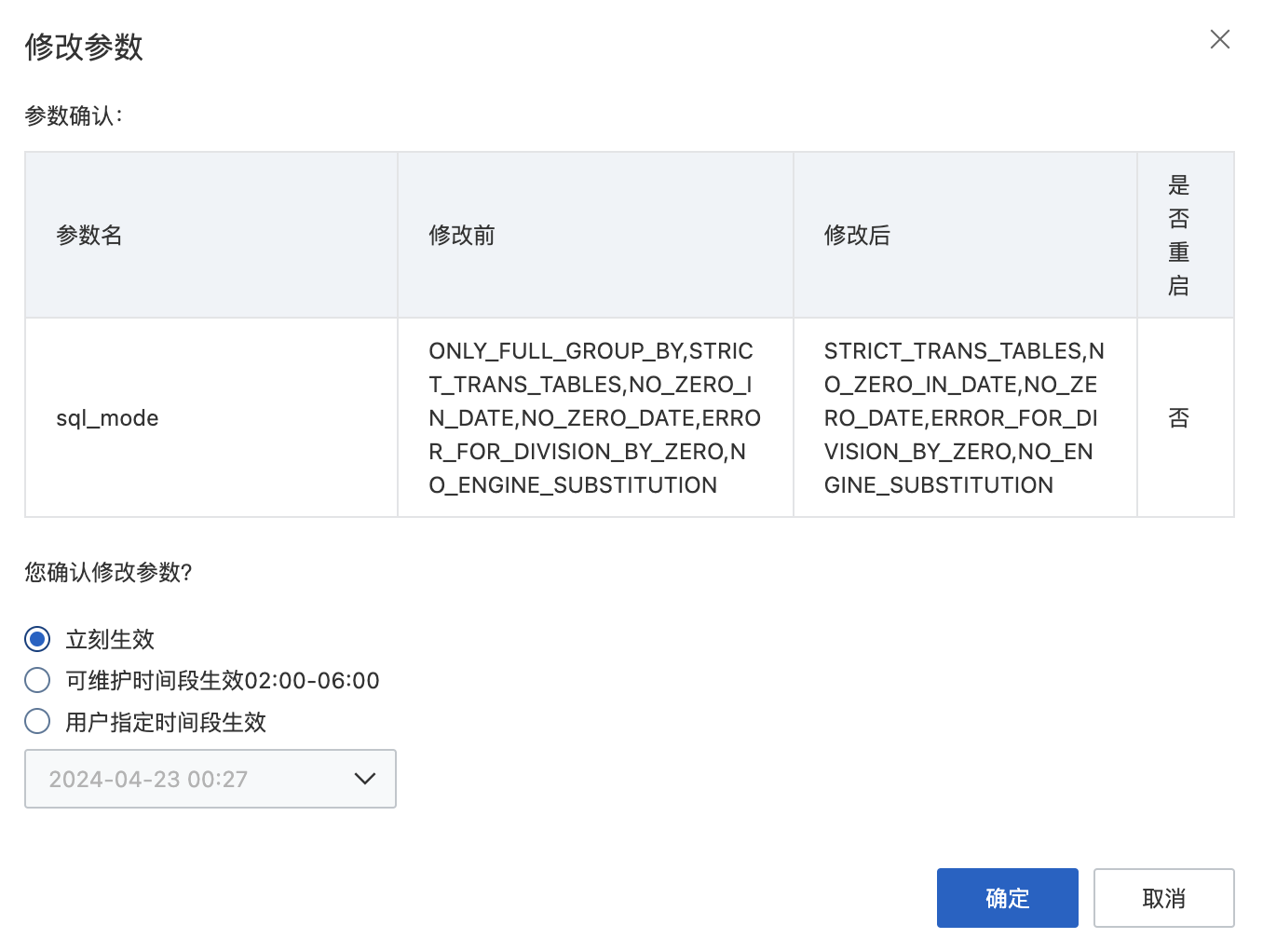This screenshot has width=1263, height=952.
Task: Select the 立刻生效 radio button
Action: [37, 639]
